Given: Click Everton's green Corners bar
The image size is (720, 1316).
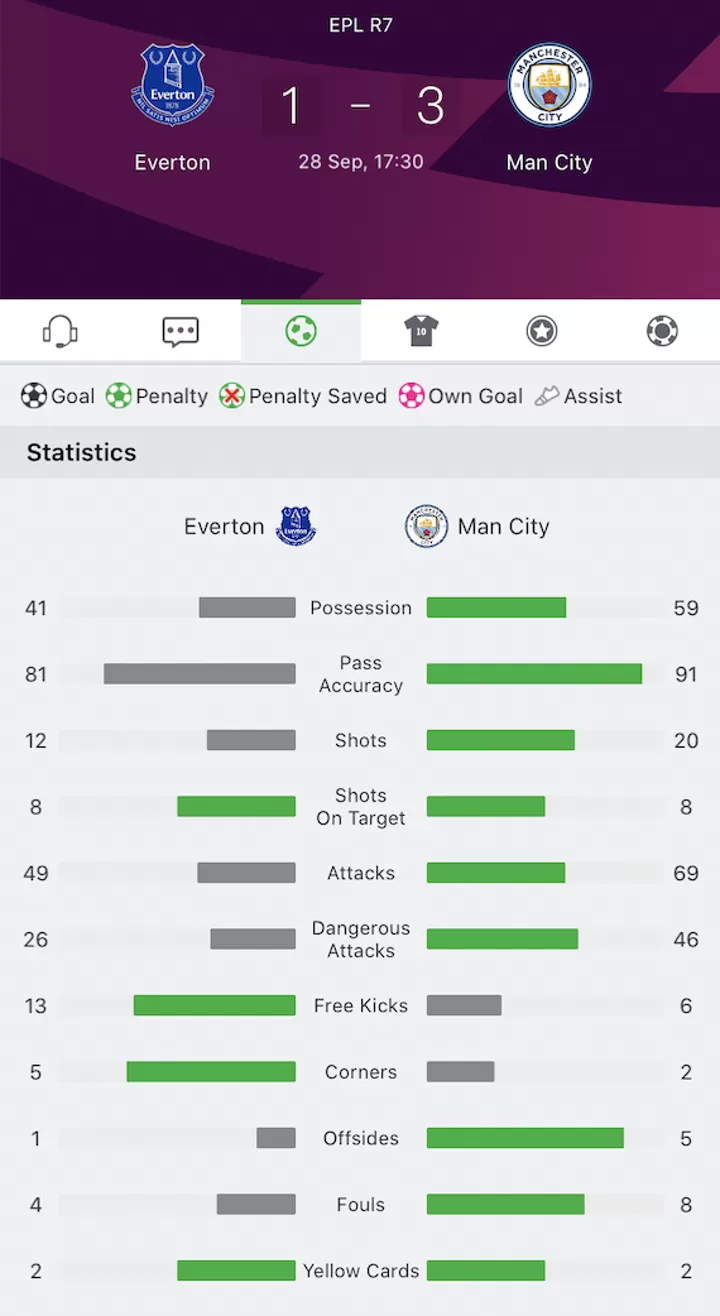Looking at the screenshot, I should (x=211, y=1072).
